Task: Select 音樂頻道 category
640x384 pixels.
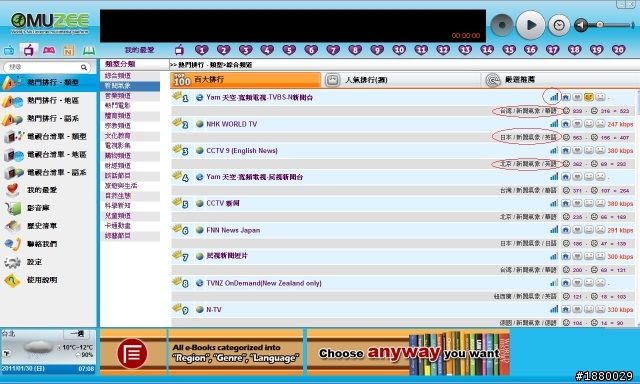Action: pos(130,96)
